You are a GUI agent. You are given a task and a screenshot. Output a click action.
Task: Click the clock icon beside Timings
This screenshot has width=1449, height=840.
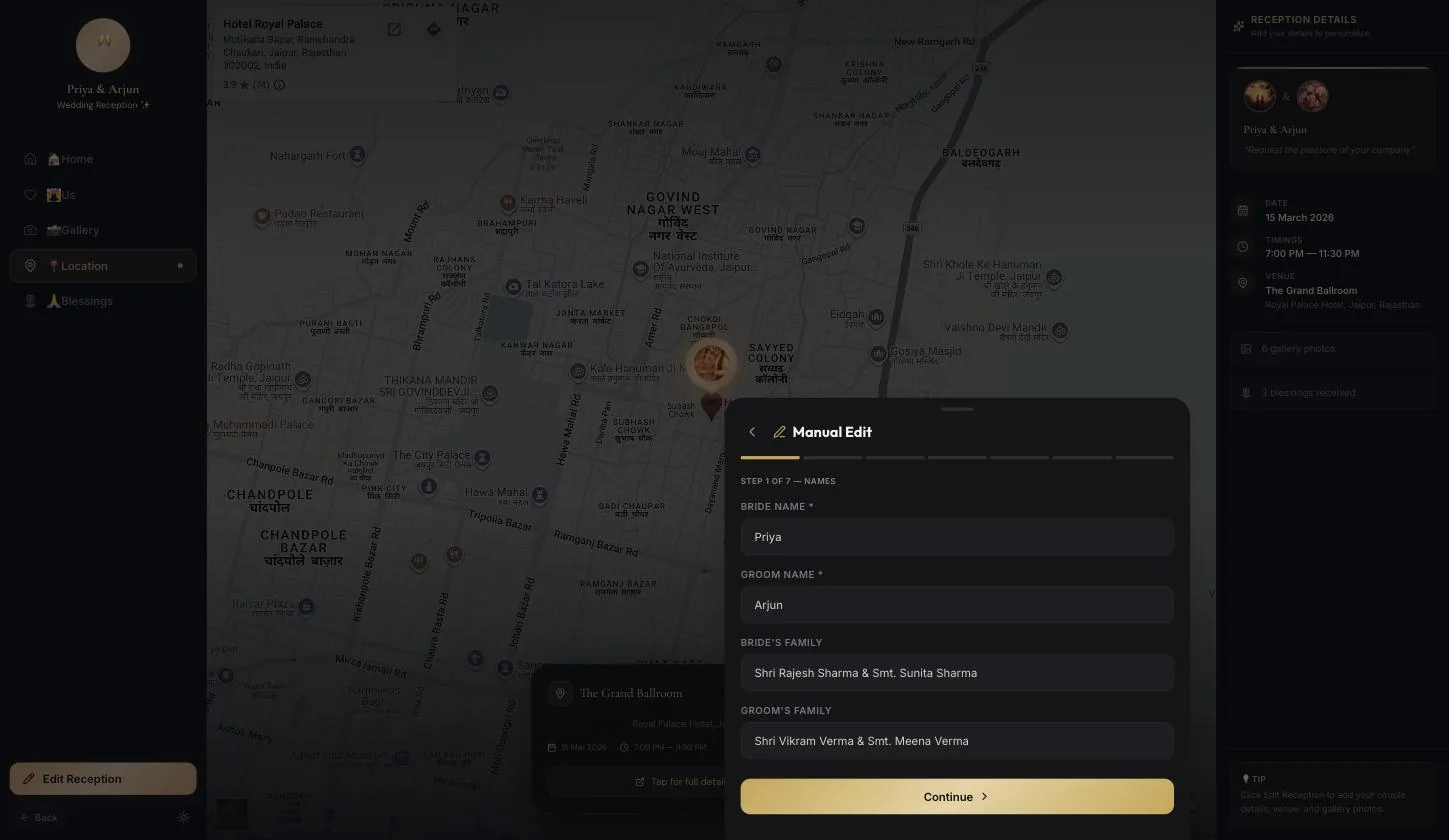(x=1242, y=246)
